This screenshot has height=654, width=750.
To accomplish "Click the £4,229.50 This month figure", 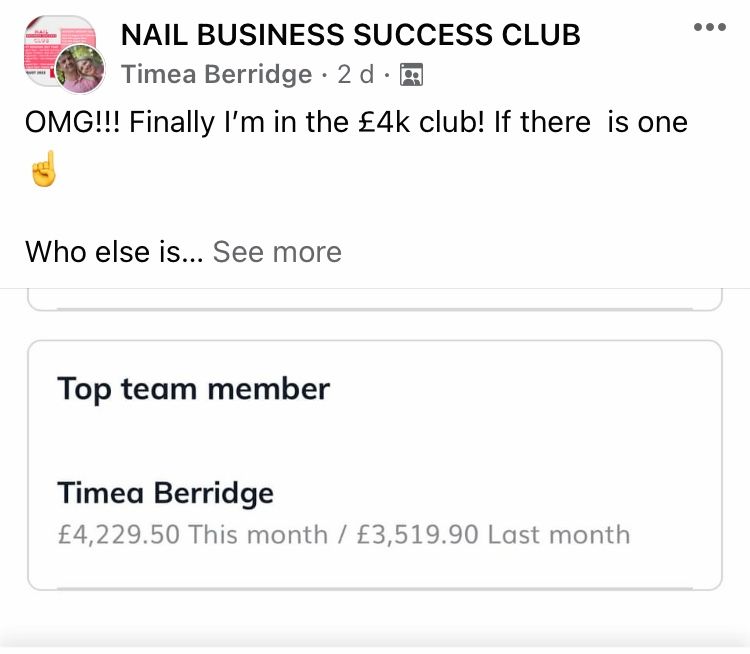I will tap(190, 534).
